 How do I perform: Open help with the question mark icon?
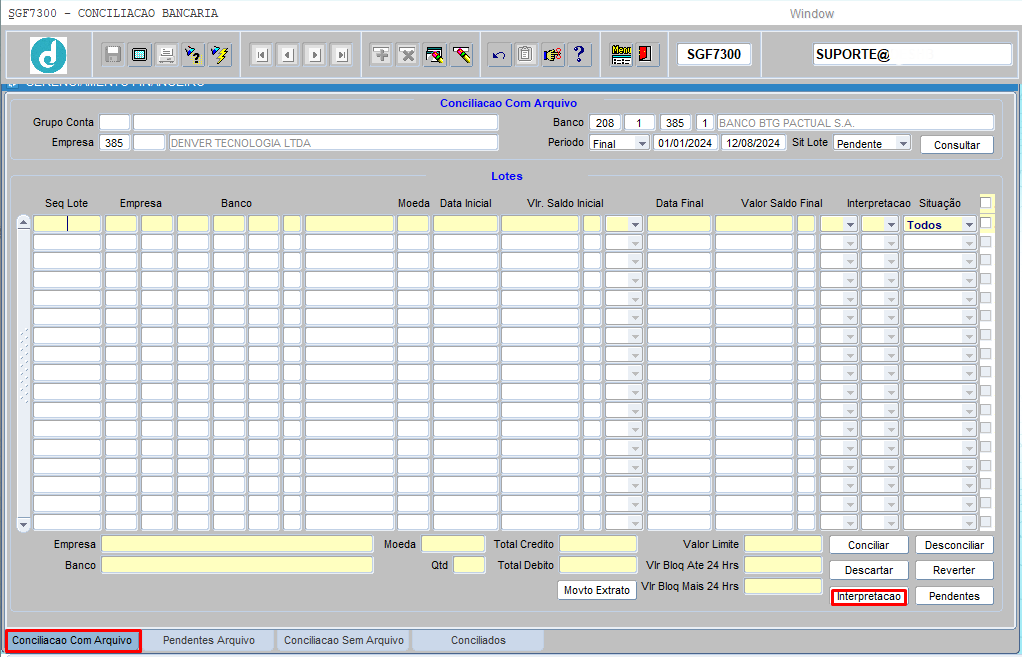pyautogui.click(x=579, y=55)
